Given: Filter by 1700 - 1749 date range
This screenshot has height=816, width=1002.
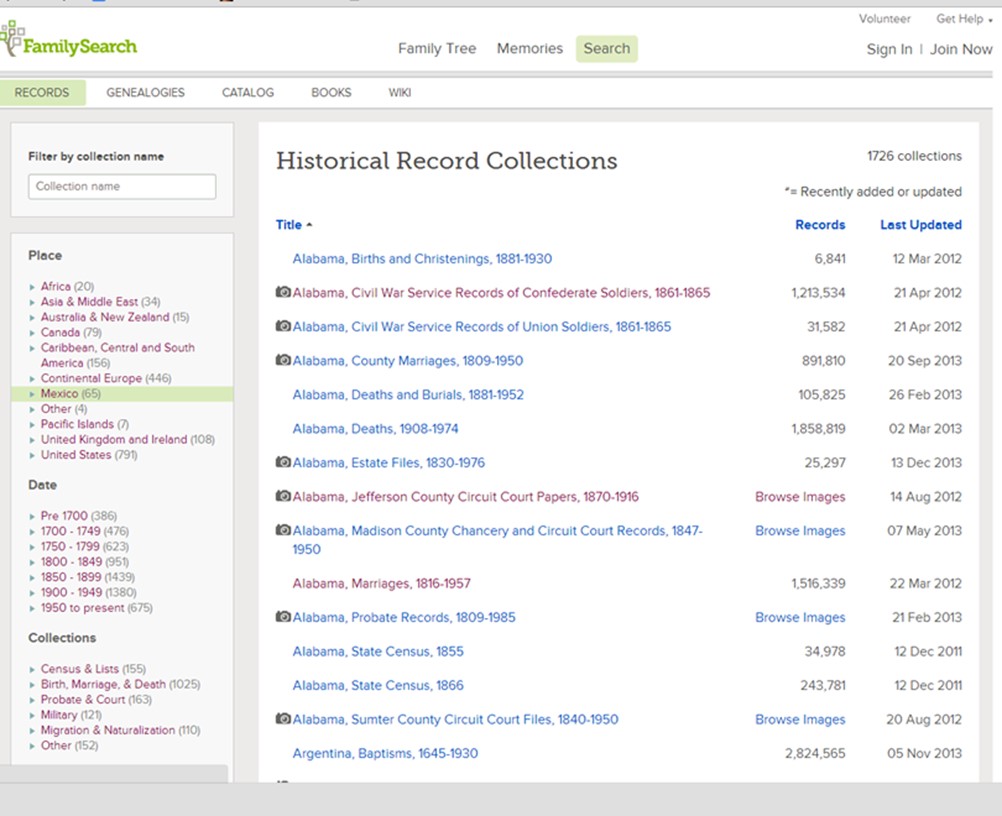Looking at the screenshot, I should coord(85,531).
